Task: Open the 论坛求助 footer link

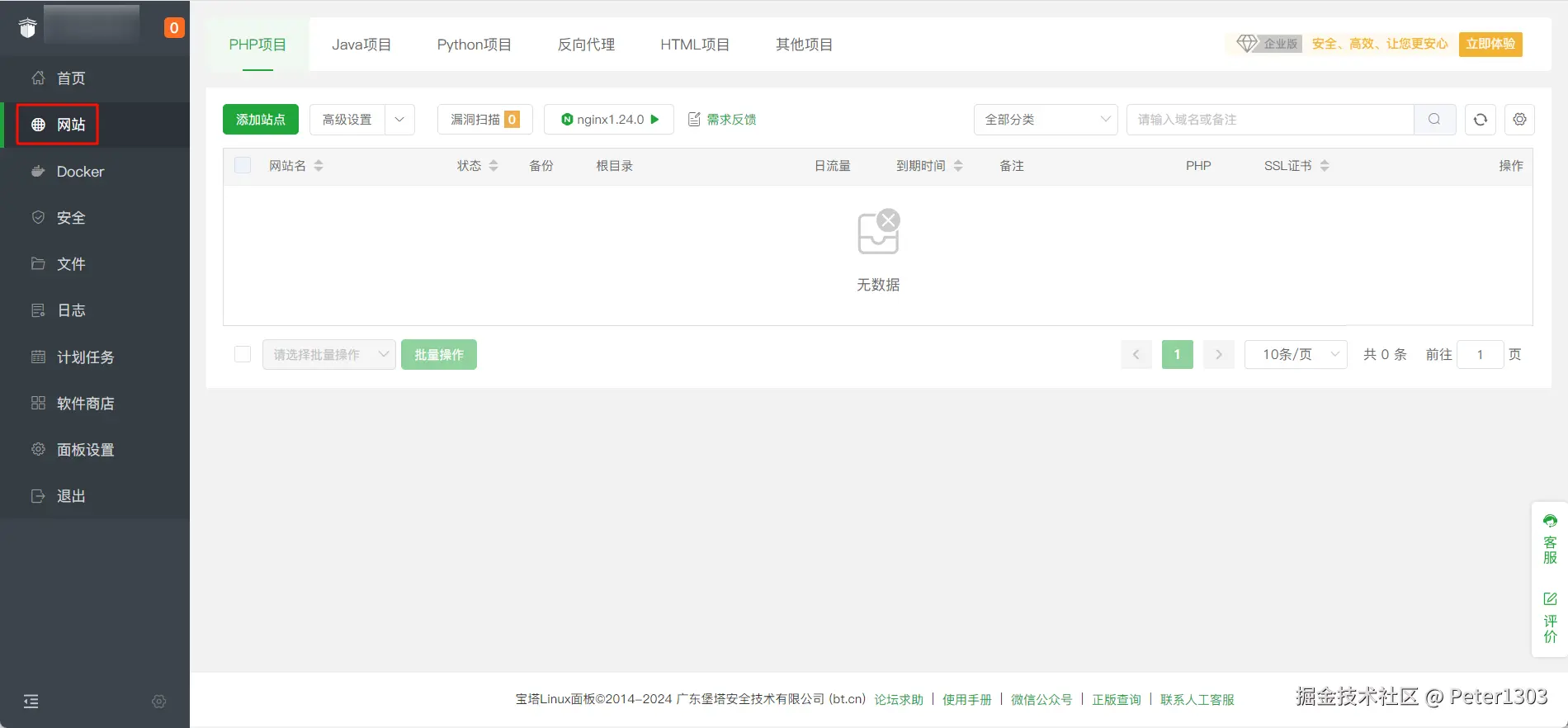Action: click(x=899, y=700)
